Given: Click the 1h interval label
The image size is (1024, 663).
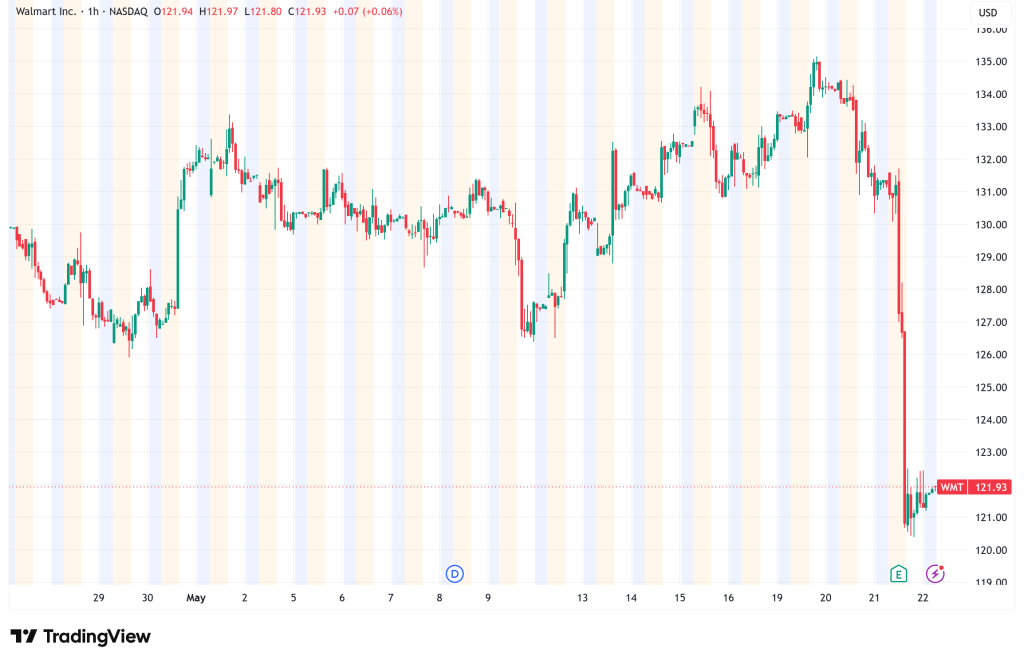Looking at the screenshot, I should (x=93, y=12).
